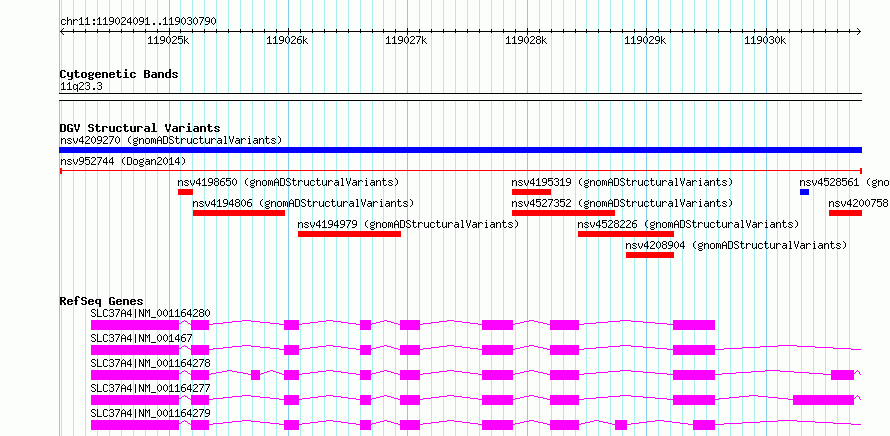Select the red nsv4194806 variant bar
890x436 pixels.
coord(239,213)
